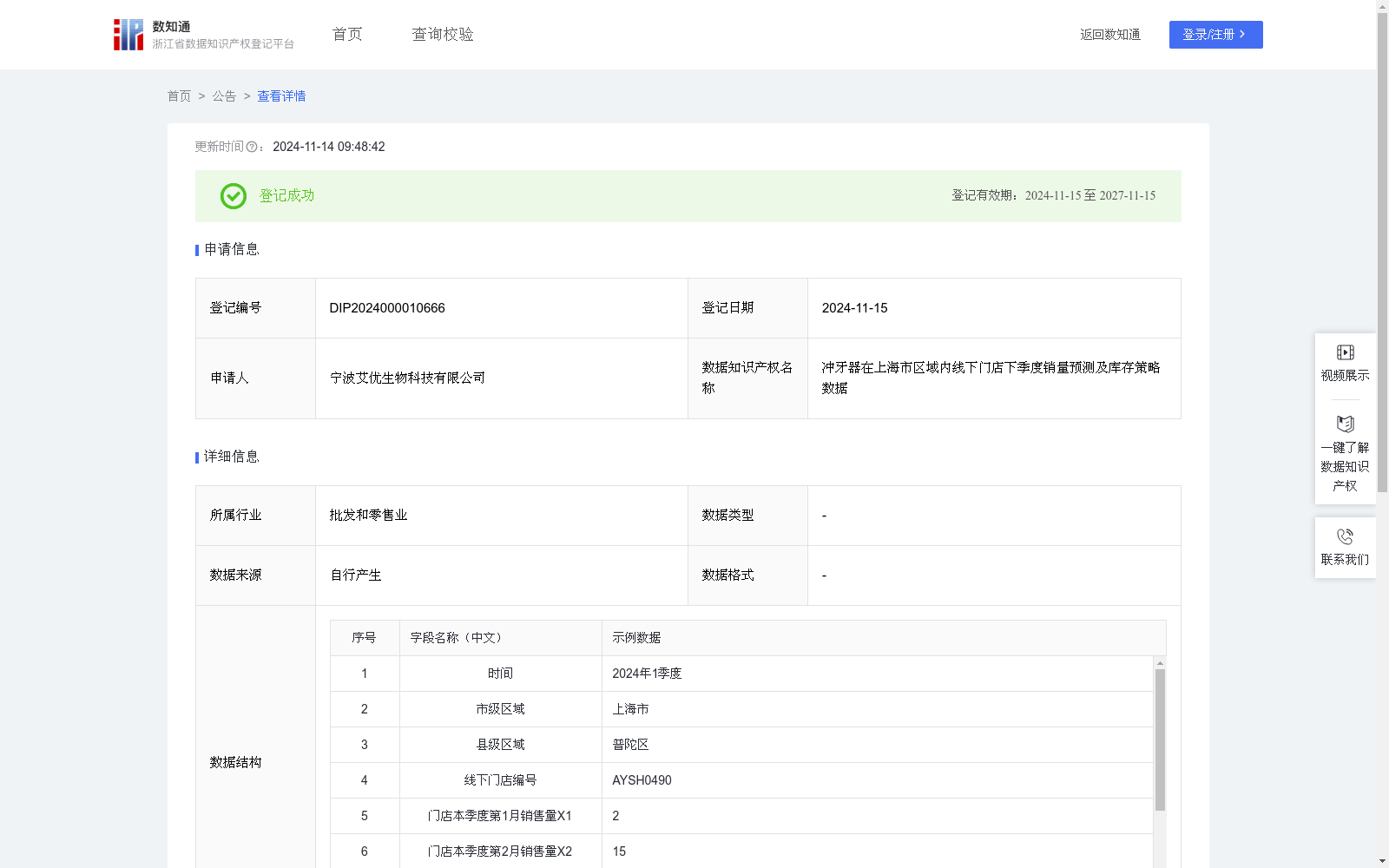The height and width of the screenshot is (868, 1389).
Task: Click the 联系我们 phone icon
Action: coord(1345,536)
